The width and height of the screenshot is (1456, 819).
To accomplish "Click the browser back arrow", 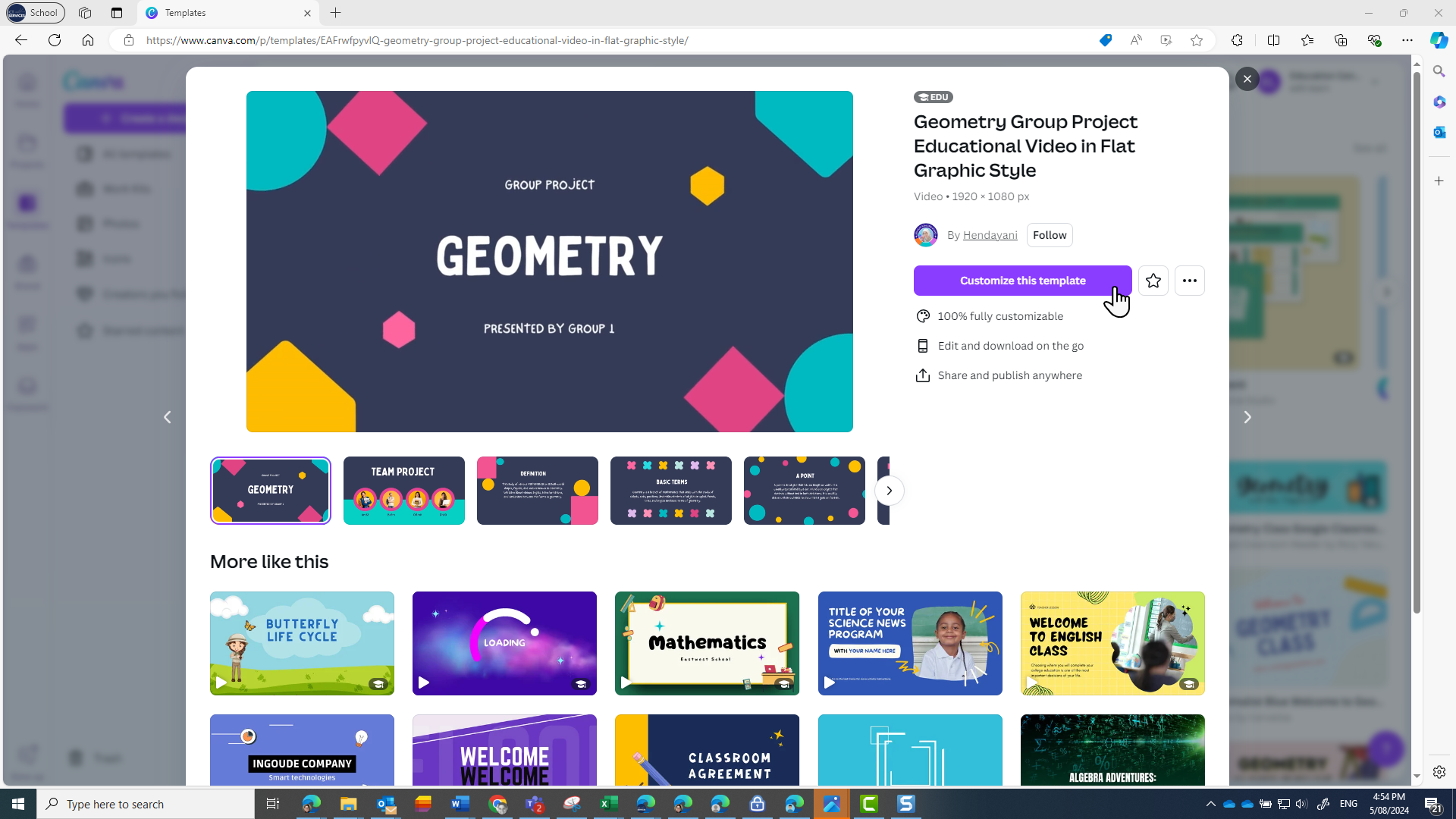I will [21, 40].
